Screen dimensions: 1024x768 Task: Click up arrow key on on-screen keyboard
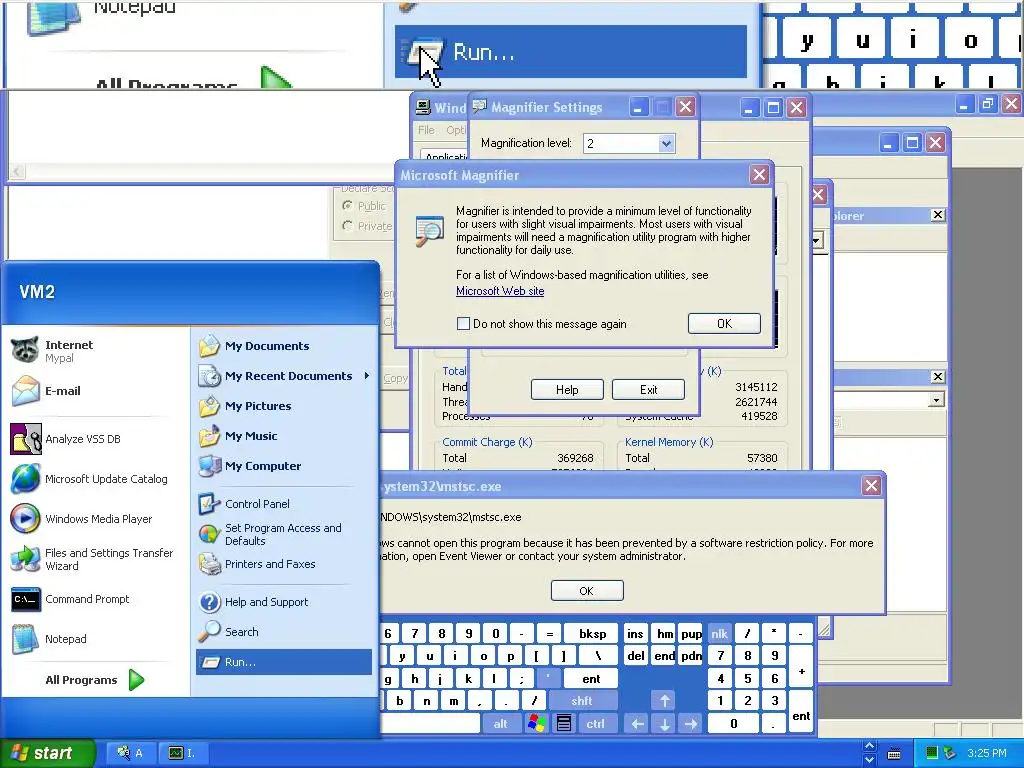tap(665, 701)
